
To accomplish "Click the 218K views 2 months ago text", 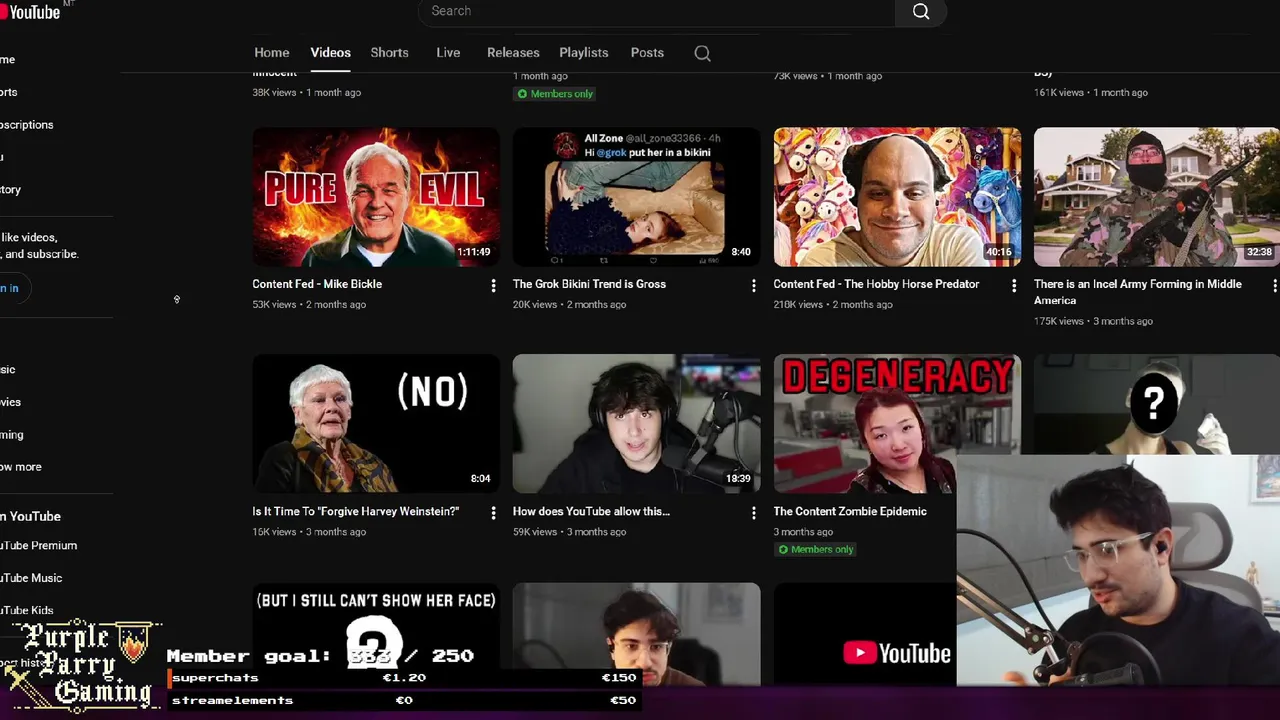I will [x=832, y=304].
